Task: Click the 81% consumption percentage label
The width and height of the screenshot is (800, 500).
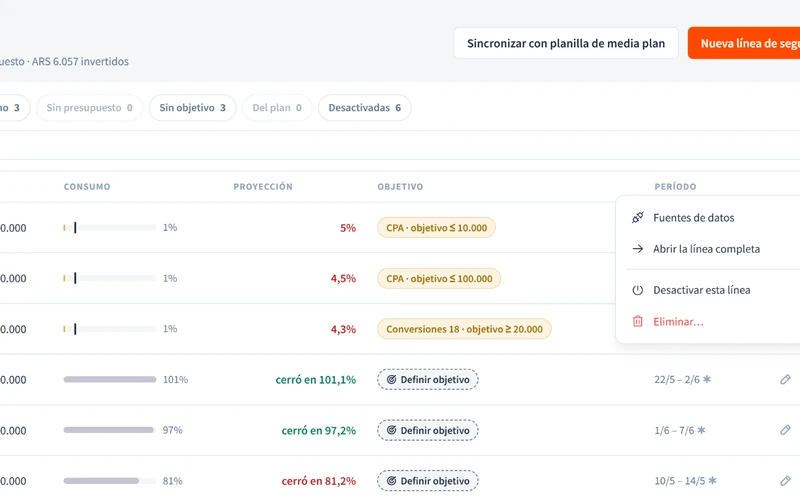Action: tap(172, 481)
